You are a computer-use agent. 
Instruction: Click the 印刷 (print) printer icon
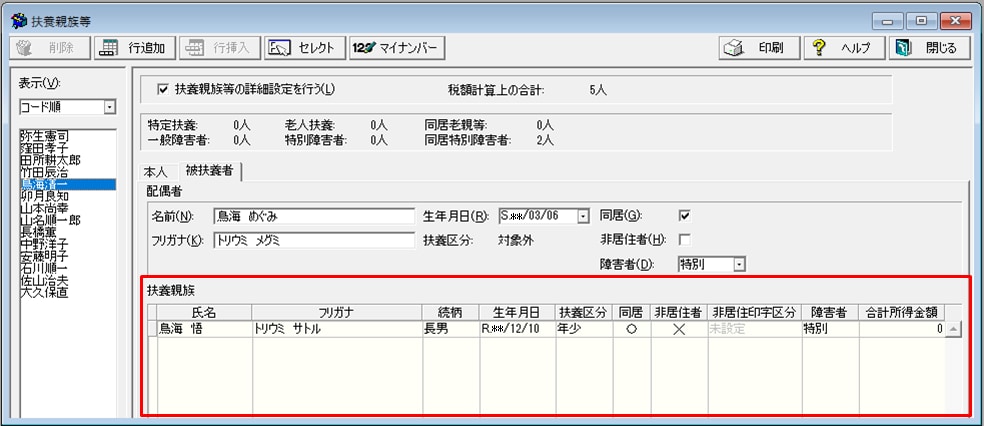pos(734,48)
